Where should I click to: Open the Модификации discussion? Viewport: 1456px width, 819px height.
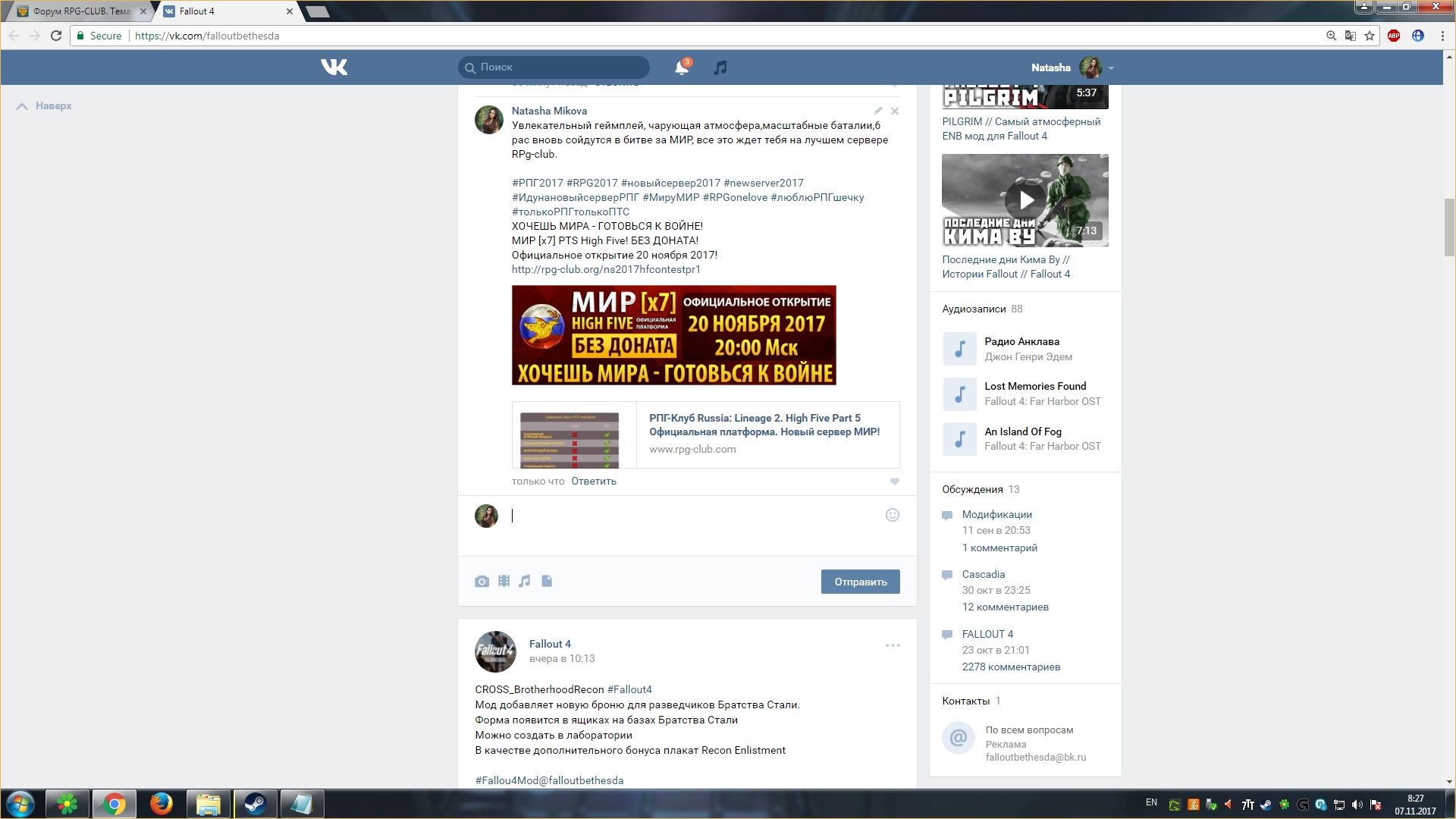click(x=997, y=514)
